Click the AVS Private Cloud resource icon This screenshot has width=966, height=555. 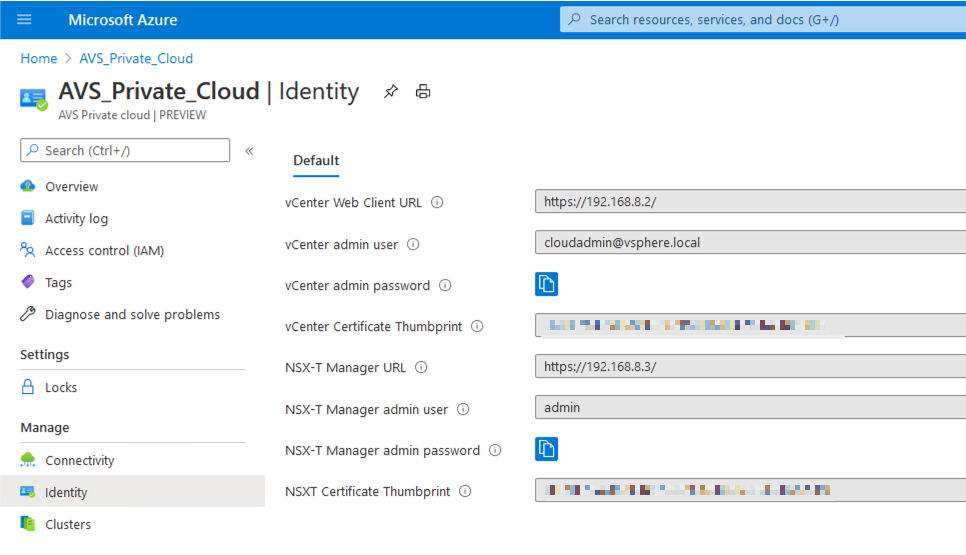(x=33, y=99)
